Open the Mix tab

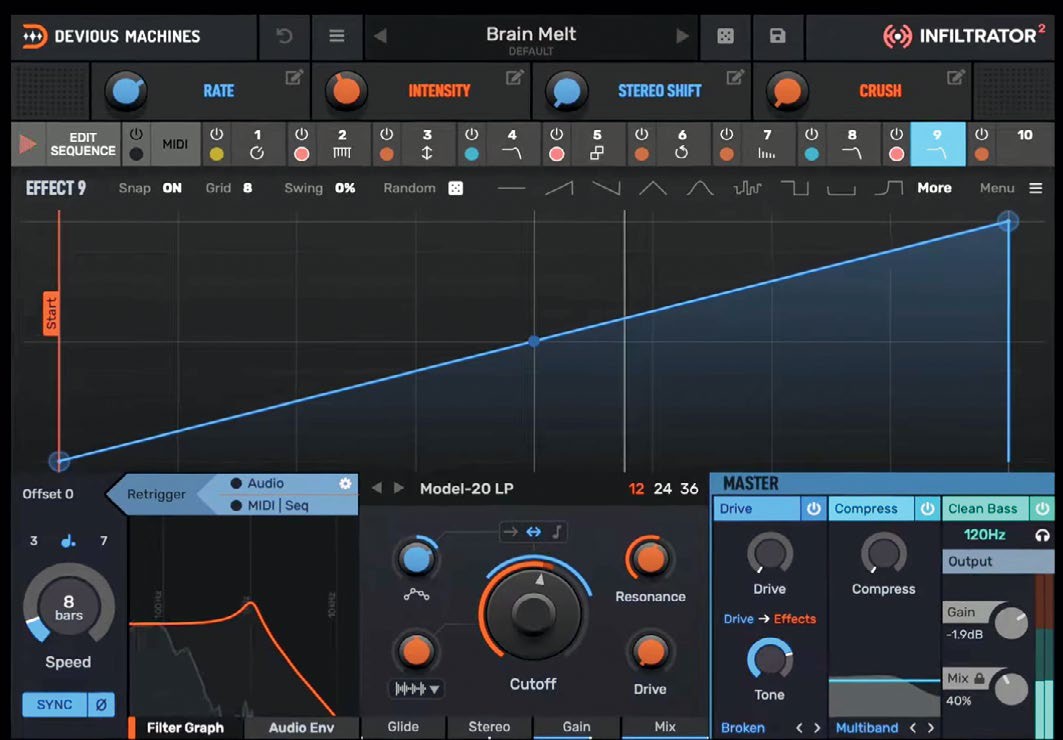[665, 726]
